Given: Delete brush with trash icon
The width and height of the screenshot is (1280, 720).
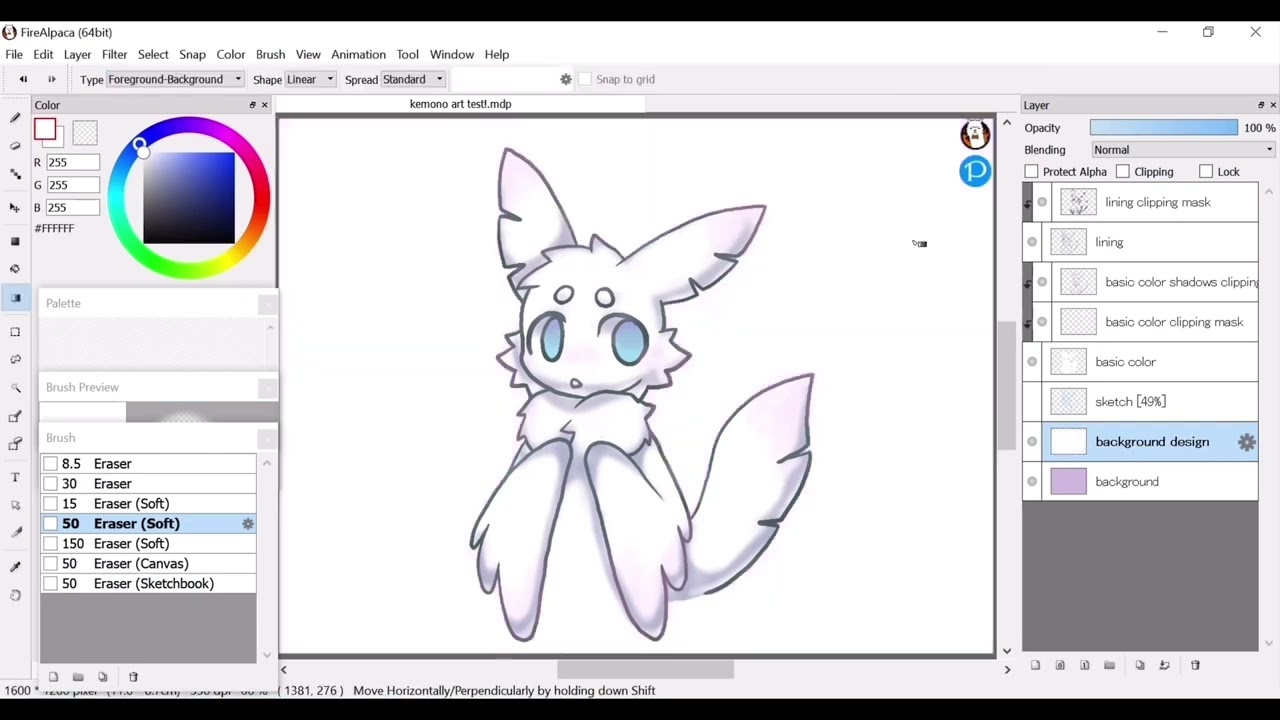Looking at the screenshot, I should pyautogui.click(x=133, y=677).
